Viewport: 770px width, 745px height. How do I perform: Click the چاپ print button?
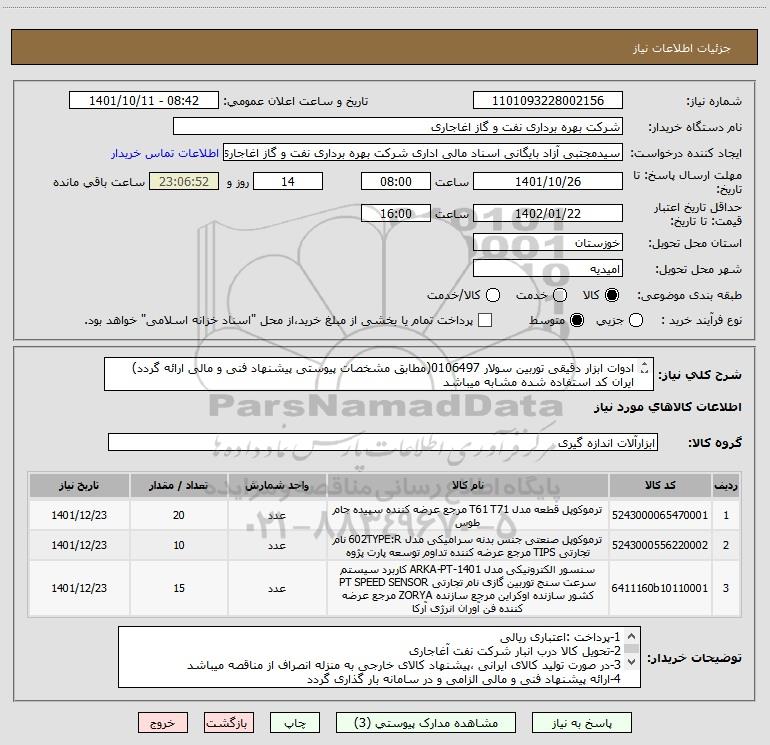295,723
